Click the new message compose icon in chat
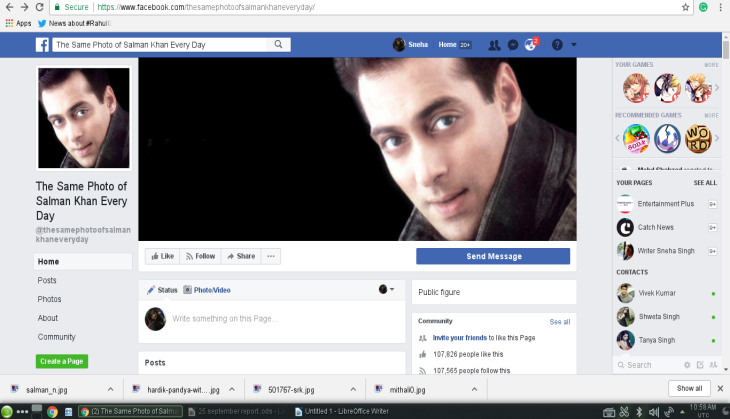Viewport: 730px width, 419px height. tap(700, 365)
